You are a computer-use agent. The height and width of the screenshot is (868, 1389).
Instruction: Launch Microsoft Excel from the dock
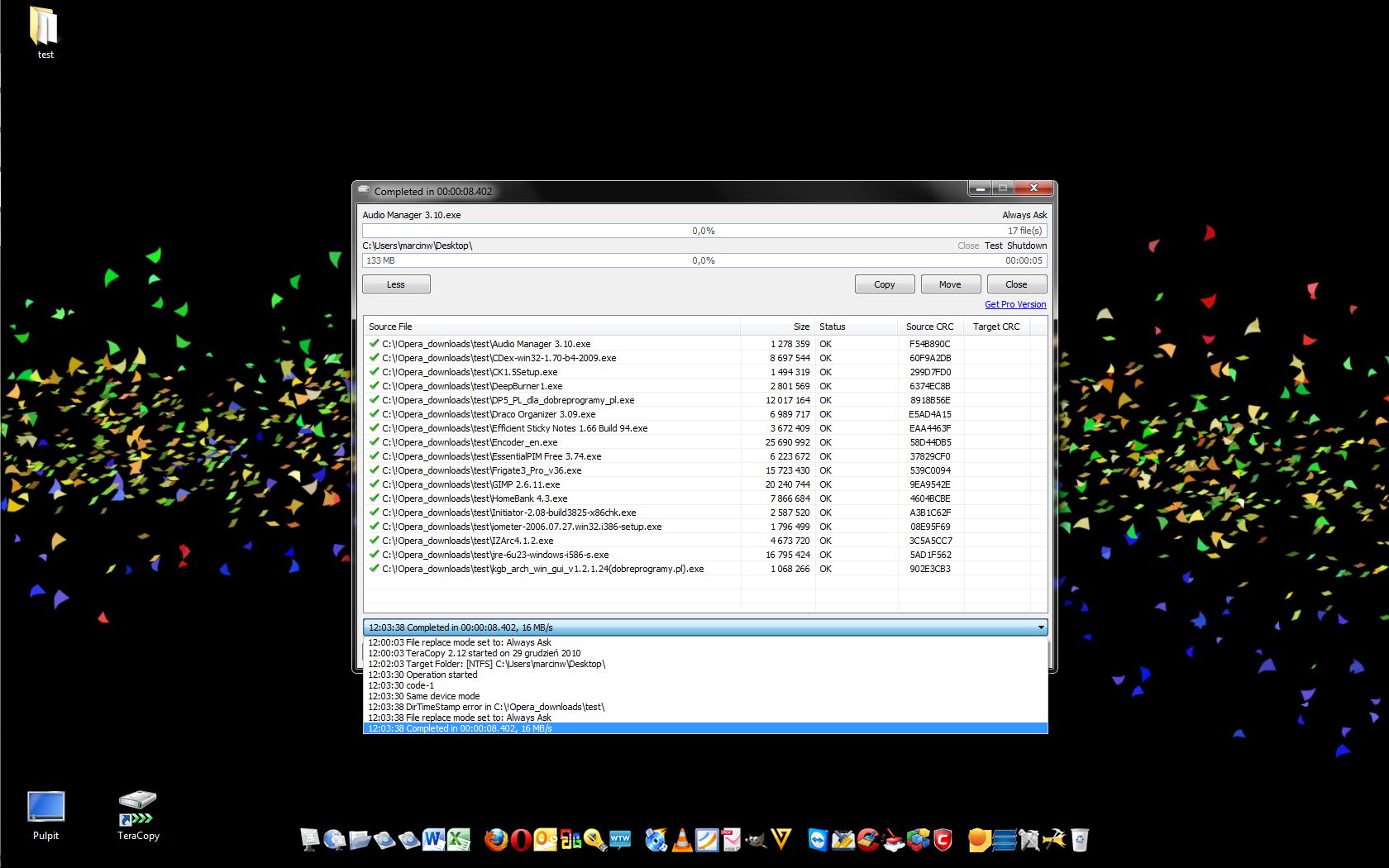point(458,840)
